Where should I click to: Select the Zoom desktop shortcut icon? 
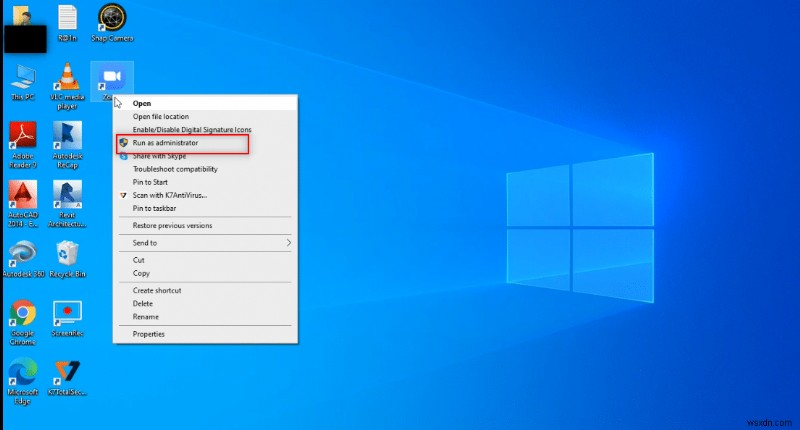(x=112, y=81)
